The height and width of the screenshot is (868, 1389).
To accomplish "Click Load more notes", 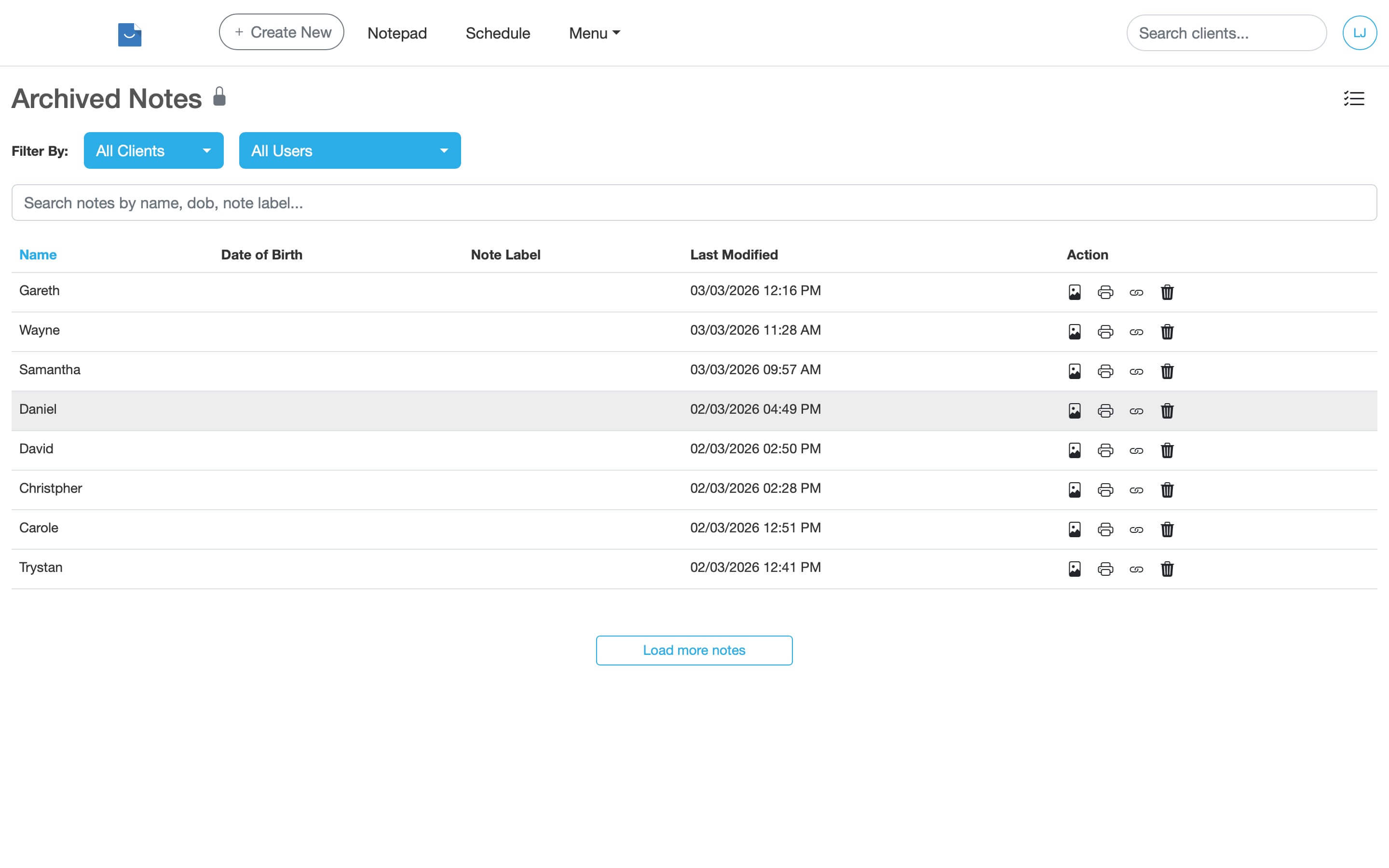I will click(x=694, y=650).
